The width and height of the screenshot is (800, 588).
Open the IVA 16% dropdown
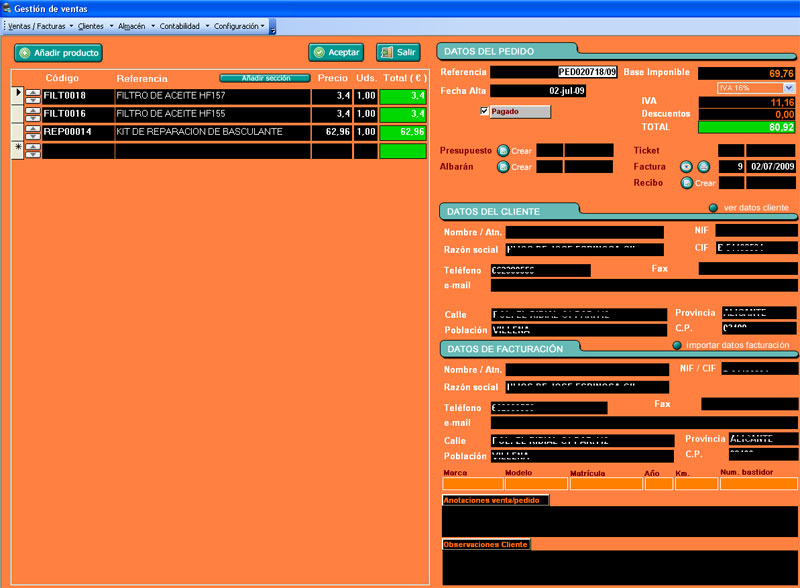coord(789,88)
